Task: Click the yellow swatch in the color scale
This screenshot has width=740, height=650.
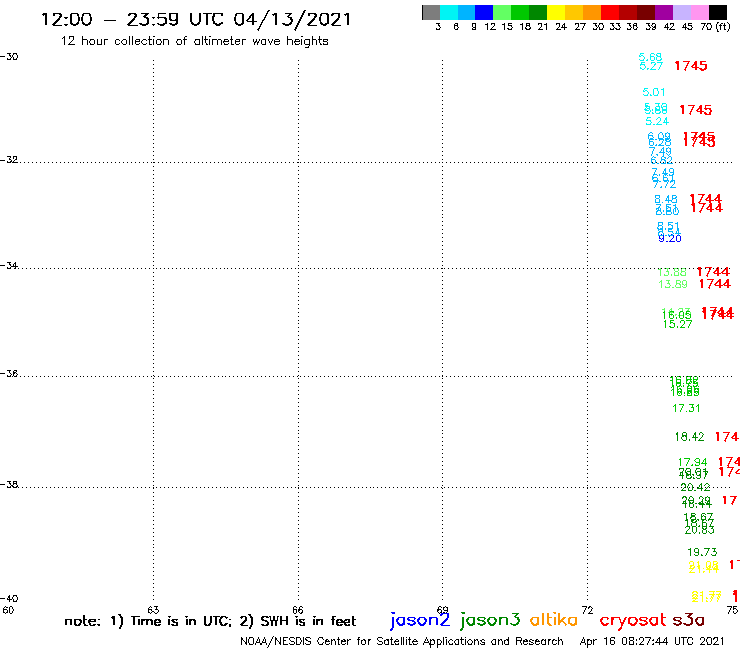Action: coord(556,12)
